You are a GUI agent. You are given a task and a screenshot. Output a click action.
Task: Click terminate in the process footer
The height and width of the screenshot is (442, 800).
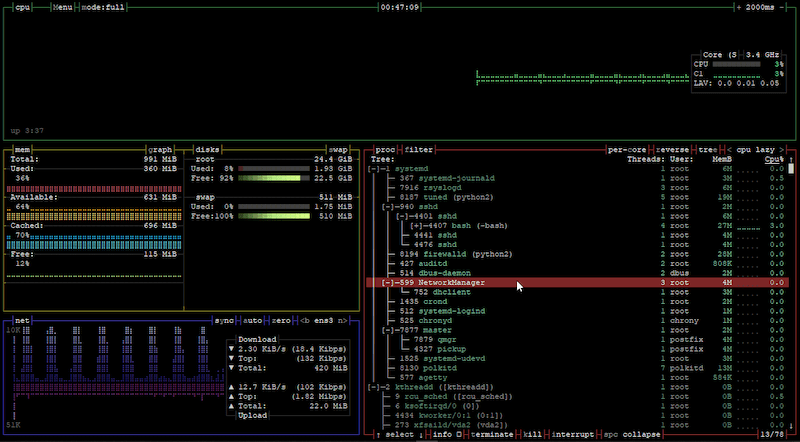[492, 434]
